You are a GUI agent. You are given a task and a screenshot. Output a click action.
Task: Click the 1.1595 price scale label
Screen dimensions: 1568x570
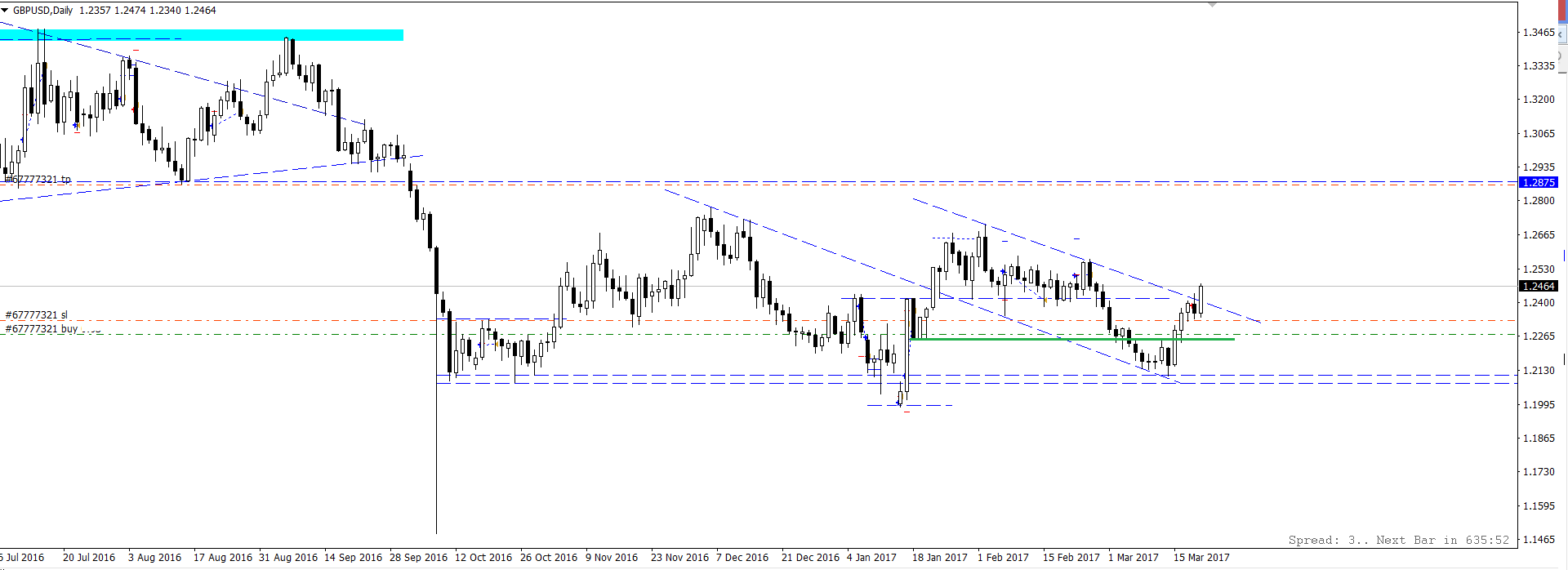click(1539, 506)
